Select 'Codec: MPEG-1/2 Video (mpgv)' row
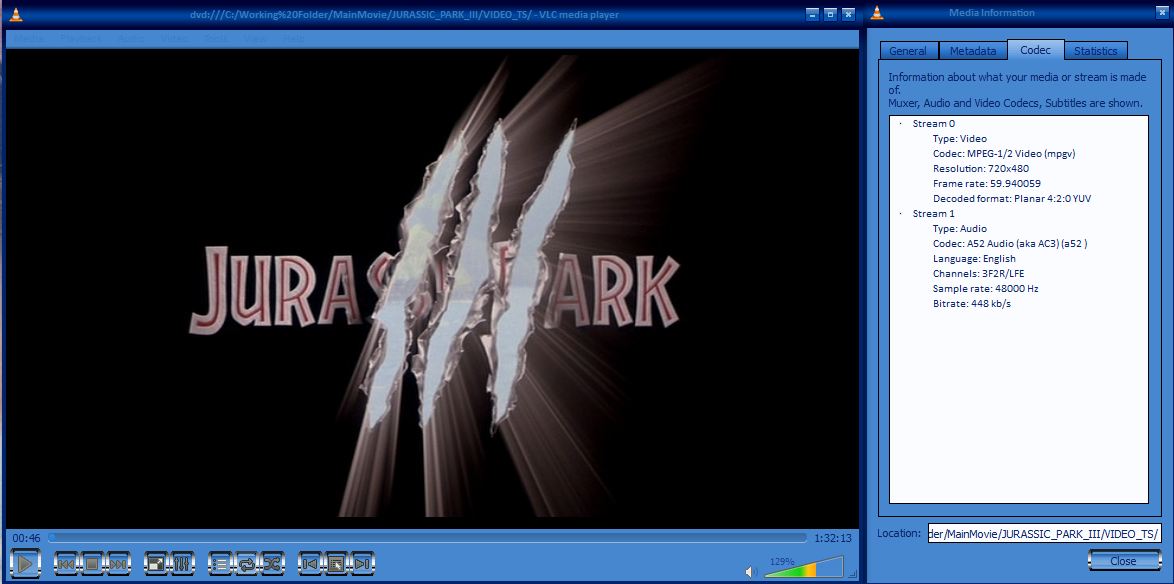1174x584 pixels. pos(1004,153)
